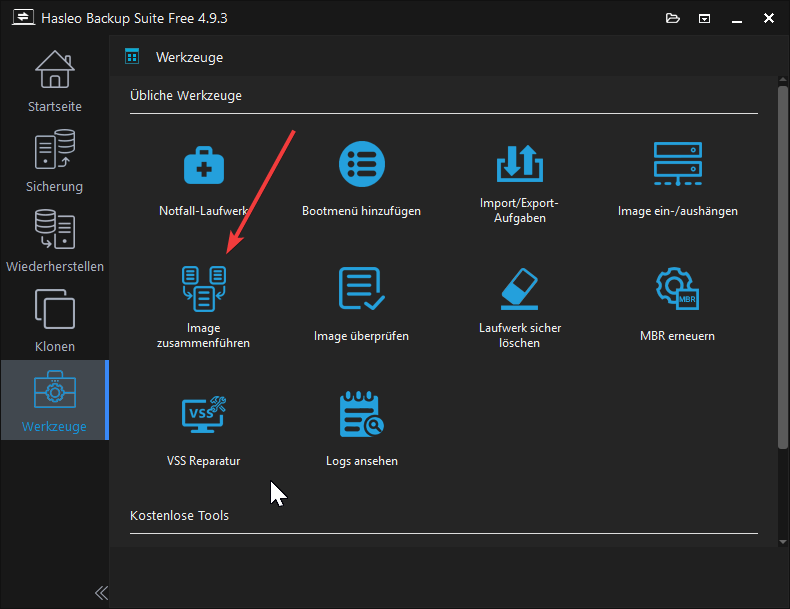The width and height of the screenshot is (790, 609).
Task: Open the Klonen clone section
Action: coord(54,321)
